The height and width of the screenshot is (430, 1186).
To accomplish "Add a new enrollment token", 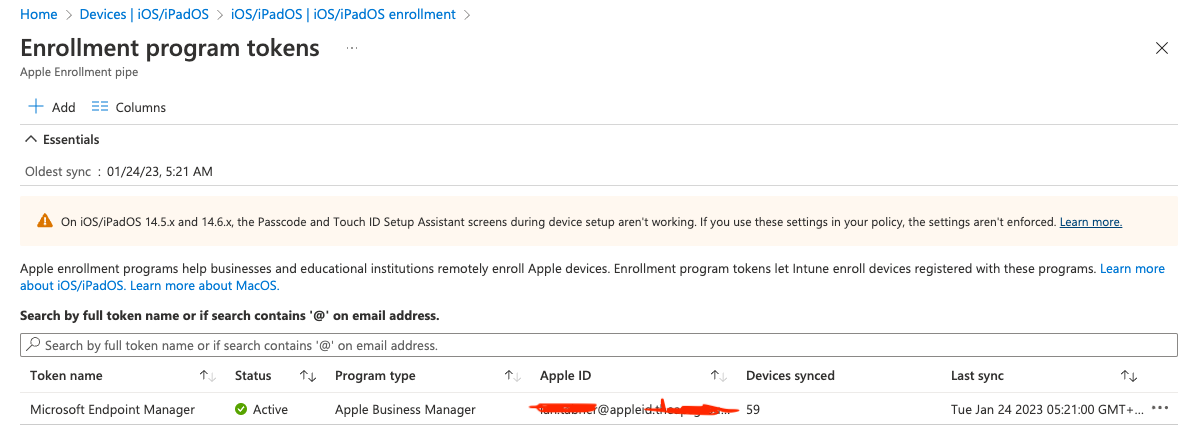I will (x=51, y=107).
